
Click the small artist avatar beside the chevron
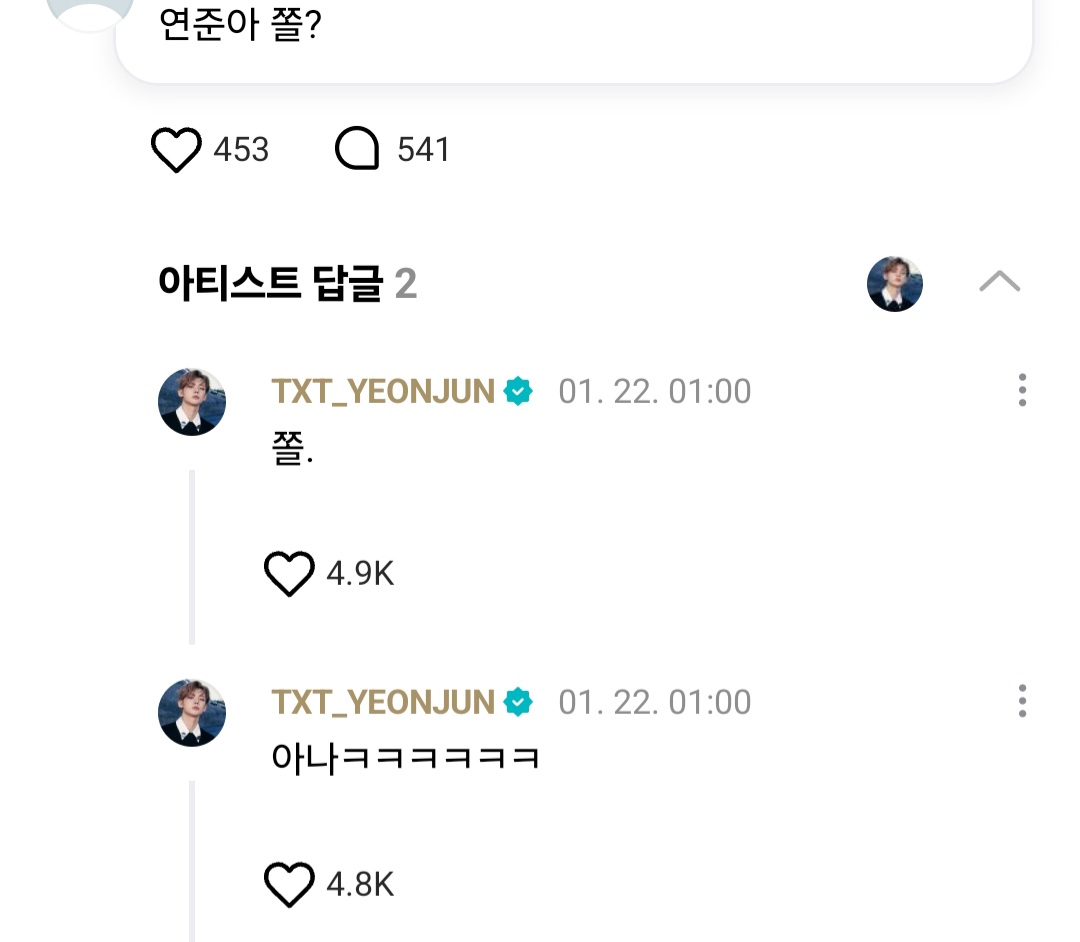[894, 284]
